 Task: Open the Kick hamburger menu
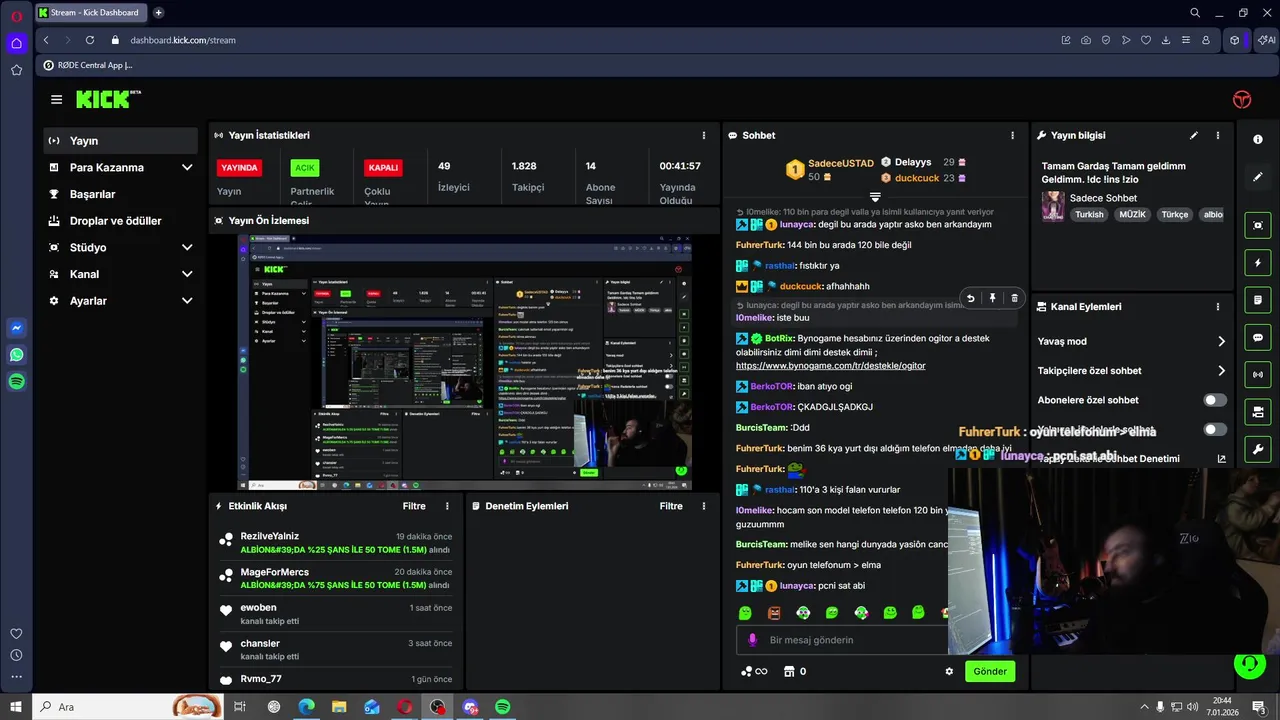point(56,99)
